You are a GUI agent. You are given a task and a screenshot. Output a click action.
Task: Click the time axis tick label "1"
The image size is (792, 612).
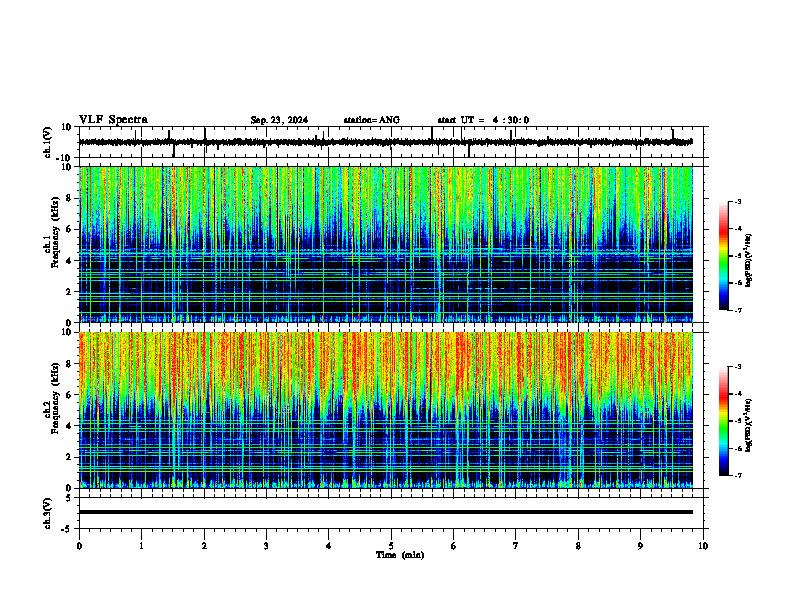coord(141,546)
